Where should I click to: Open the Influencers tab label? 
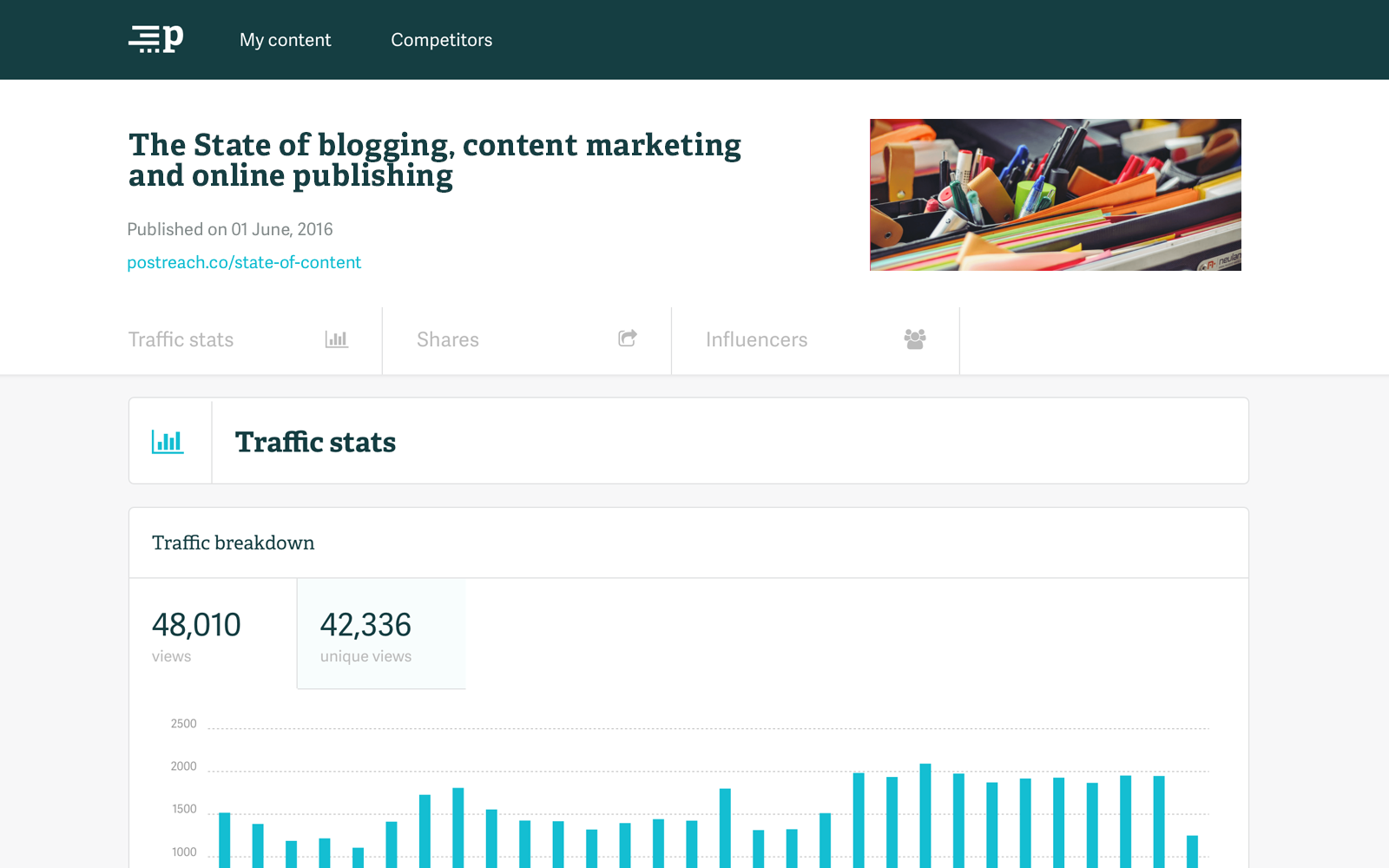[x=756, y=340]
